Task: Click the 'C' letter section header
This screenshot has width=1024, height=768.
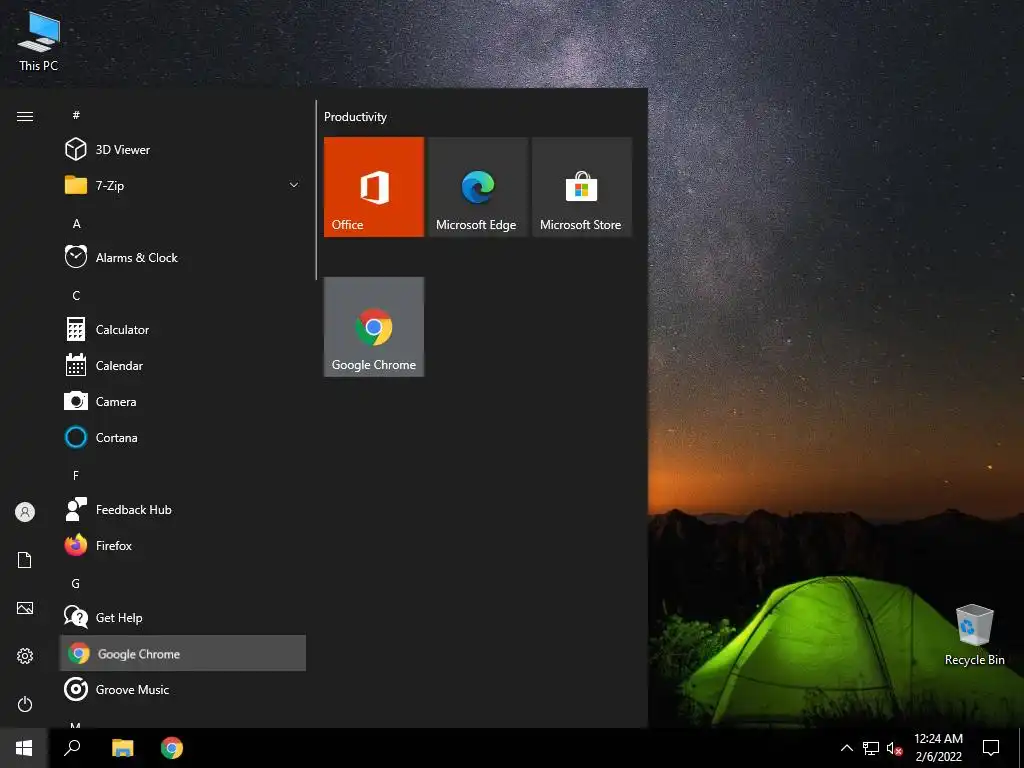Action: tap(76, 295)
